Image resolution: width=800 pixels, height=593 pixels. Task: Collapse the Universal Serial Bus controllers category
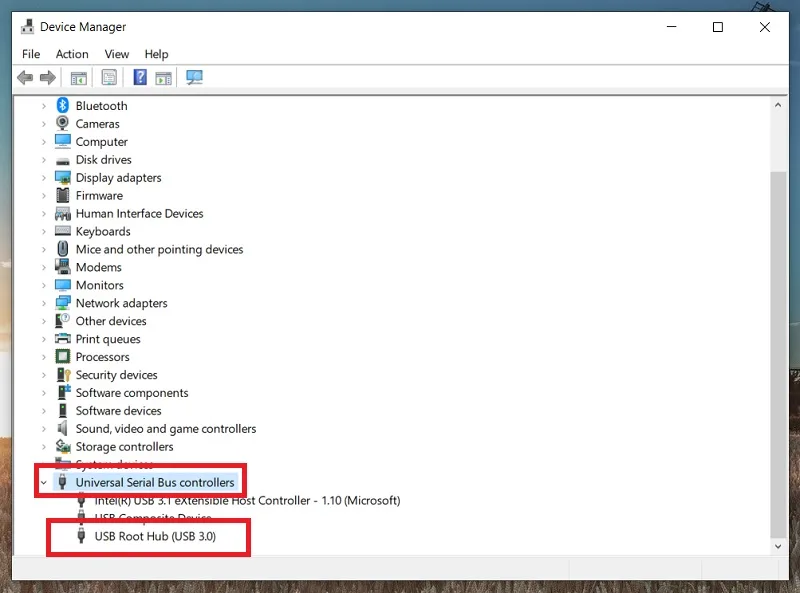pos(44,483)
